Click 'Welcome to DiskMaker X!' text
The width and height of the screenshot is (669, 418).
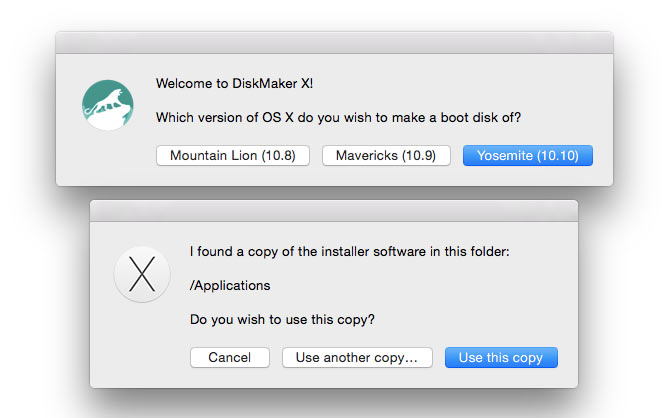tap(234, 83)
